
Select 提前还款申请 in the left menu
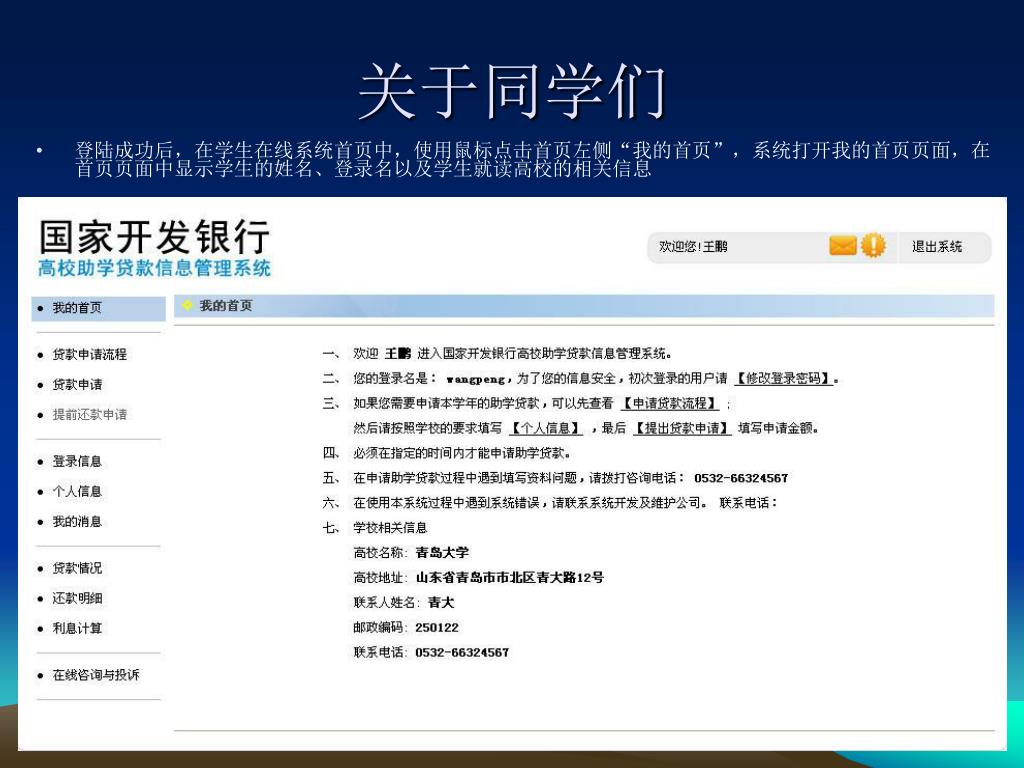(x=89, y=415)
